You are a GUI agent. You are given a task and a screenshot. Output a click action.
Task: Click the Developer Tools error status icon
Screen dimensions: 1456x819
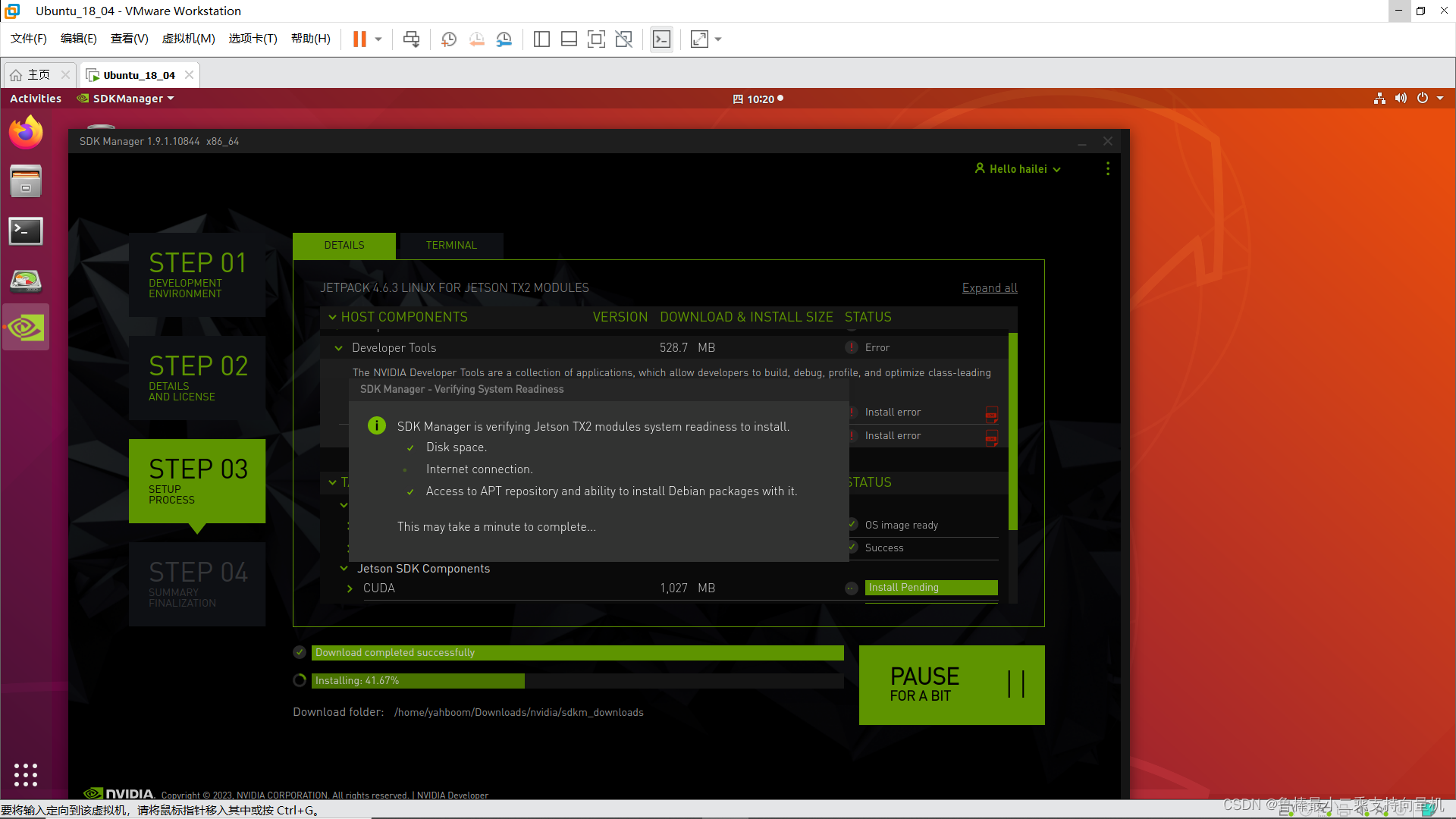tap(851, 347)
